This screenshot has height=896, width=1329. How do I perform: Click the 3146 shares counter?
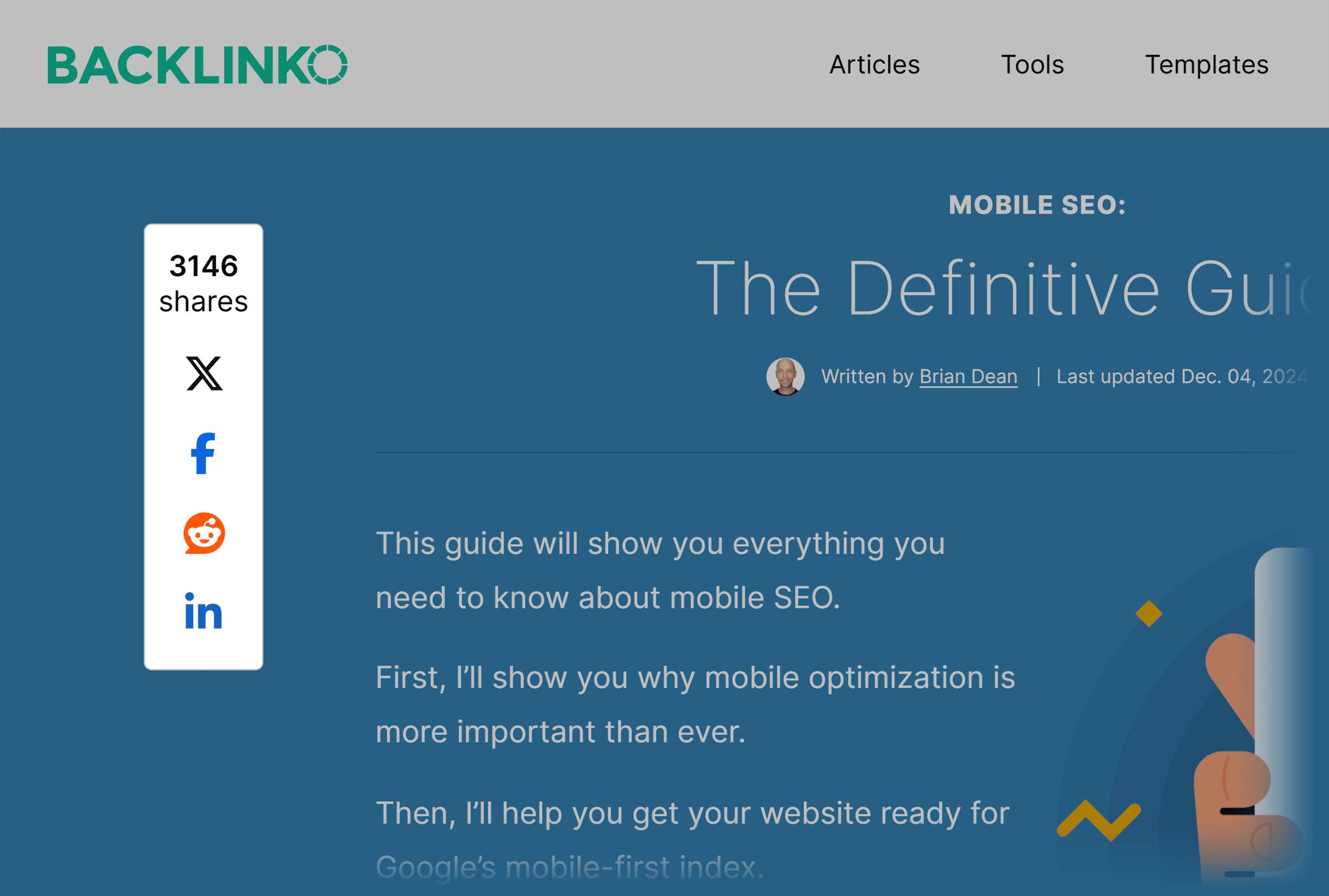204,283
